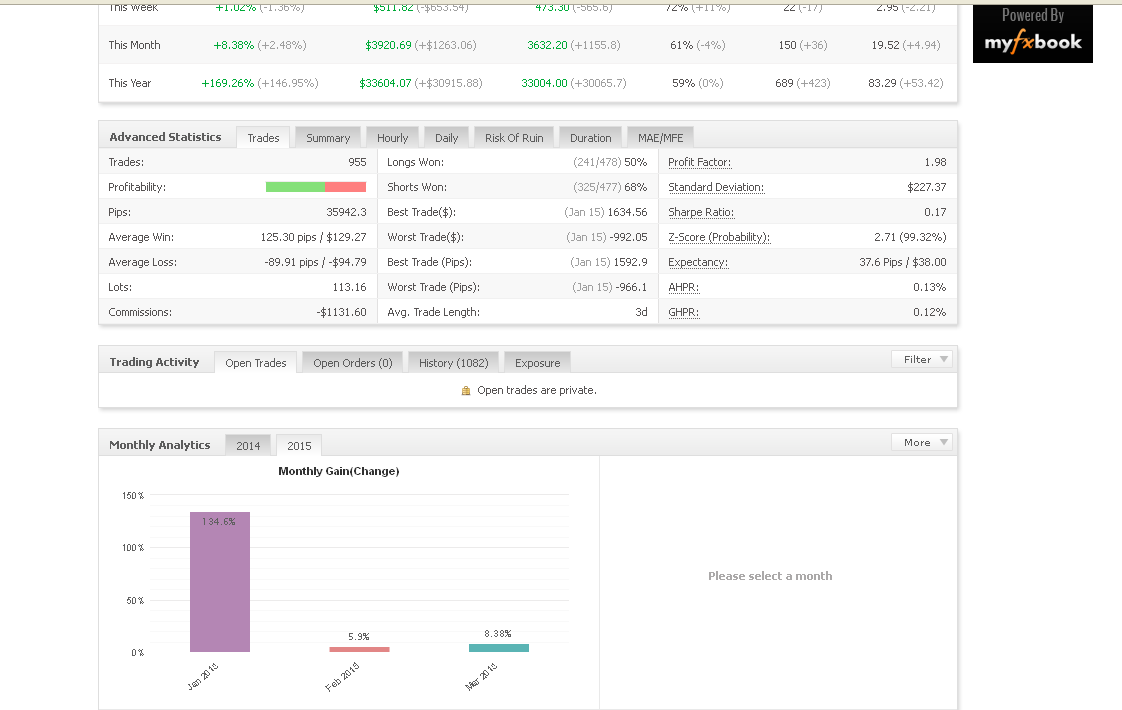The image size is (1122, 710).
Task: Open the Risk Of Ruin tab
Action: [514, 138]
